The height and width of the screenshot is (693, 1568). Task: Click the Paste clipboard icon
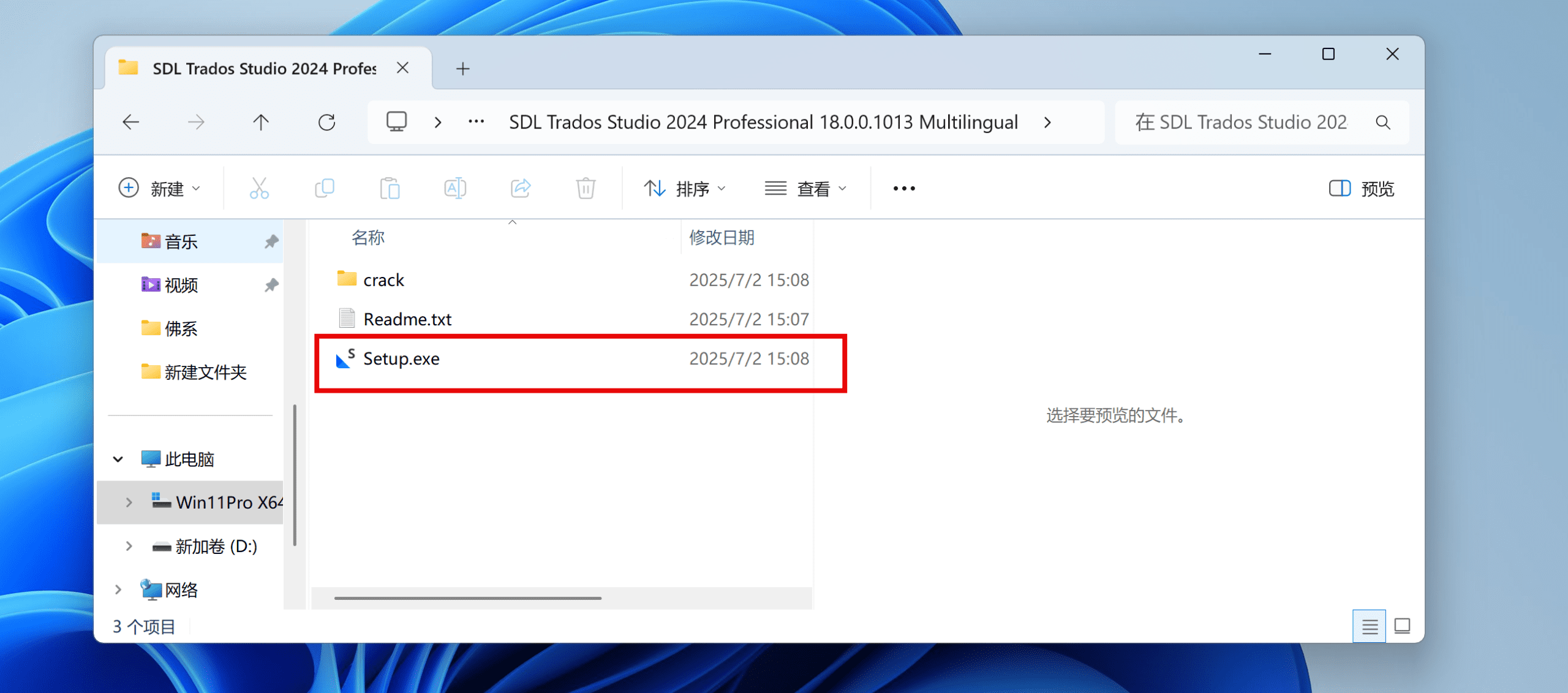390,188
